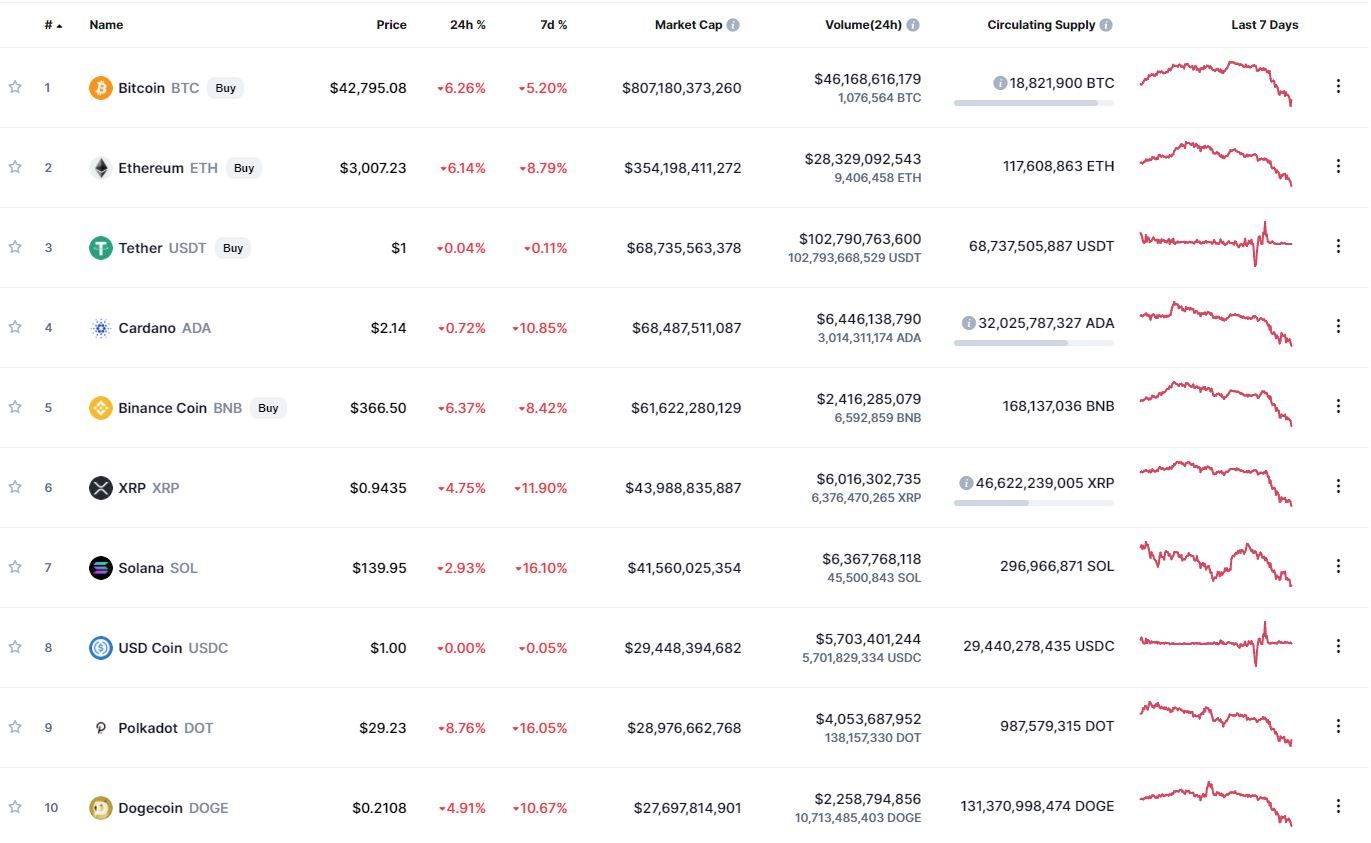Viewport: 1371px width, 843px height.
Task: Toggle the watchlist star for Cardano
Action: tap(15, 327)
